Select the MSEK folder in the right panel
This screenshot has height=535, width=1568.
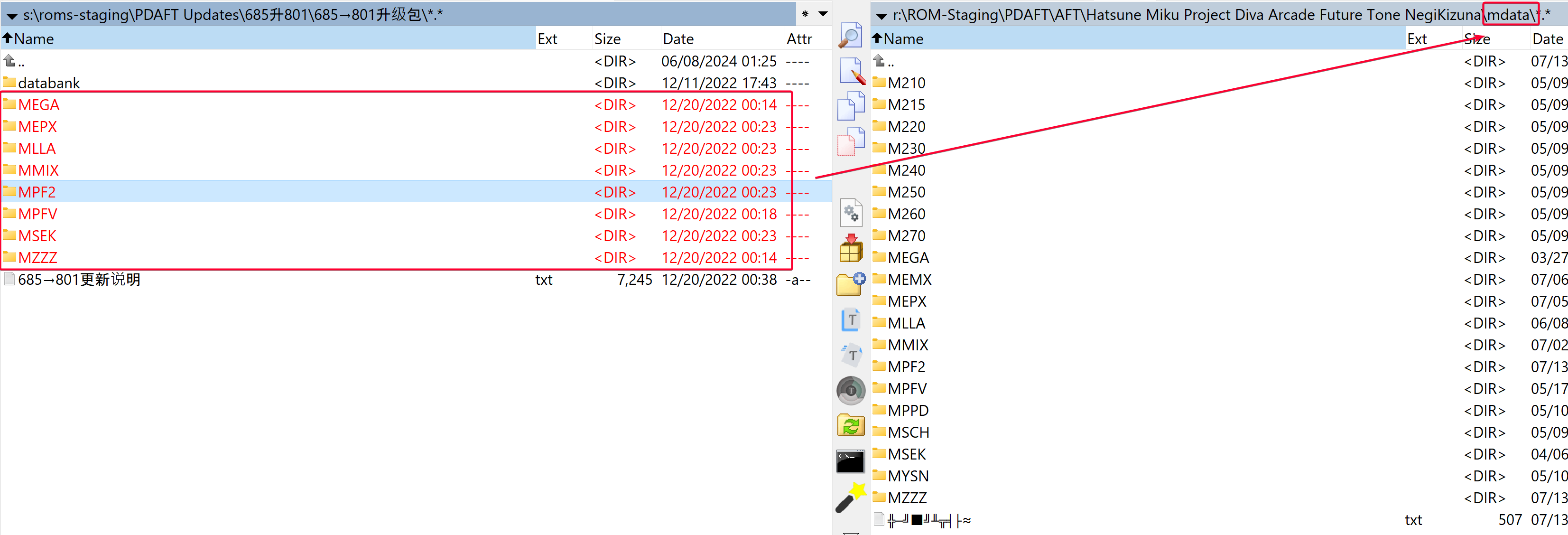coord(1219,455)
